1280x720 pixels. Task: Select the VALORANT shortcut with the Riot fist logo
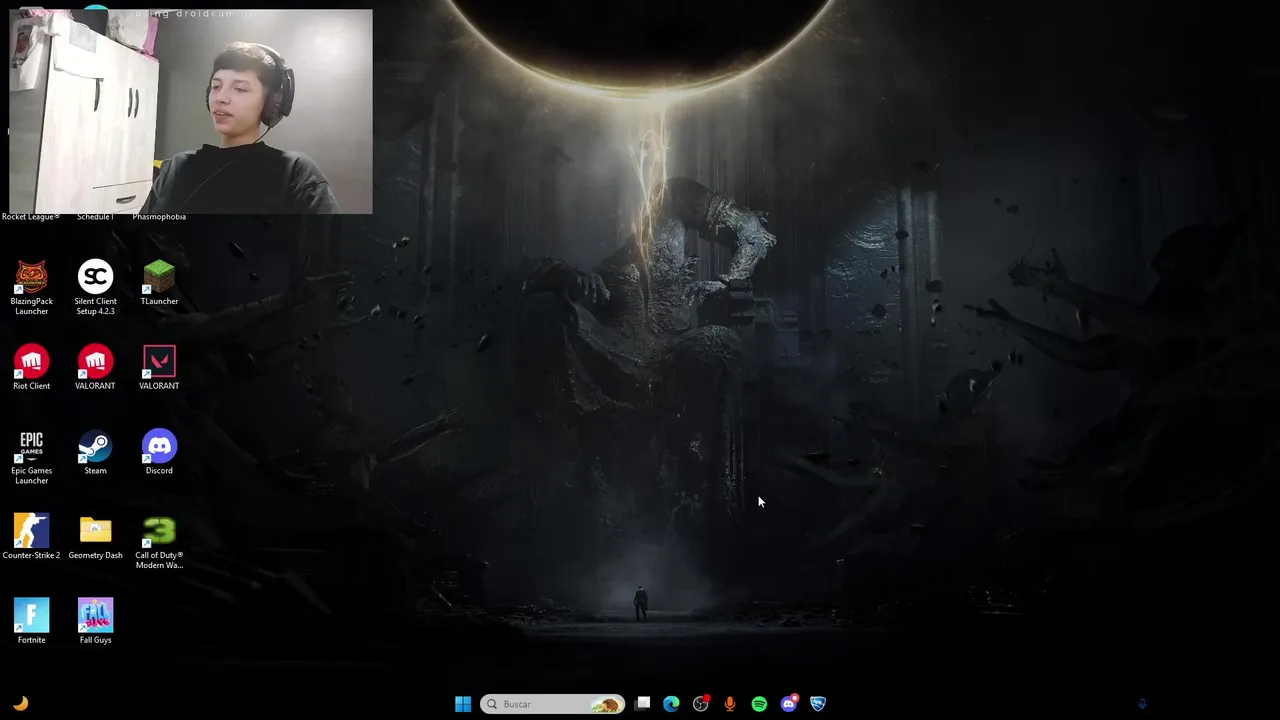(x=95, y=367)
